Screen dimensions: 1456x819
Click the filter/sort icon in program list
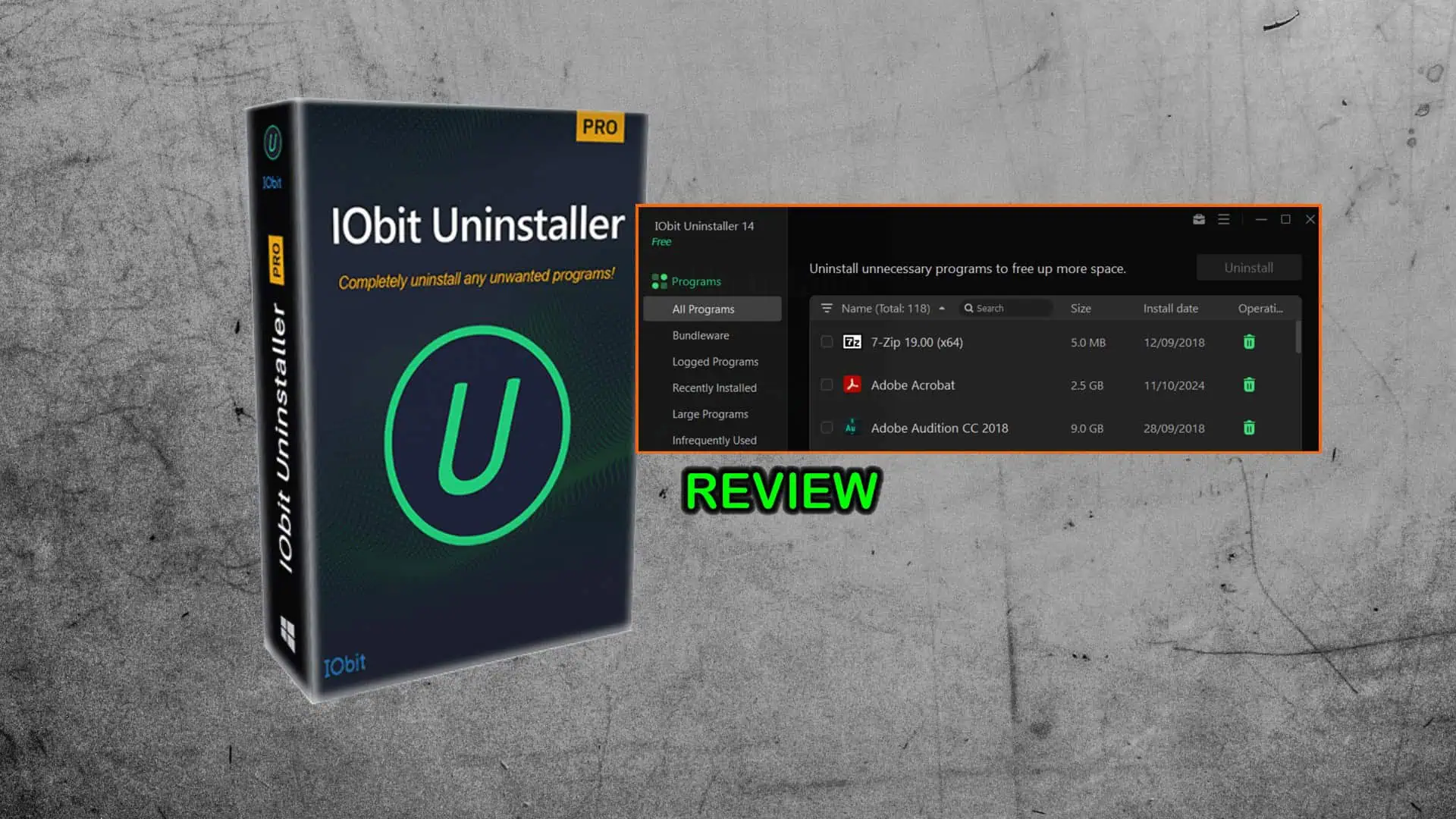pyautogui.click(x=825, y=308)
